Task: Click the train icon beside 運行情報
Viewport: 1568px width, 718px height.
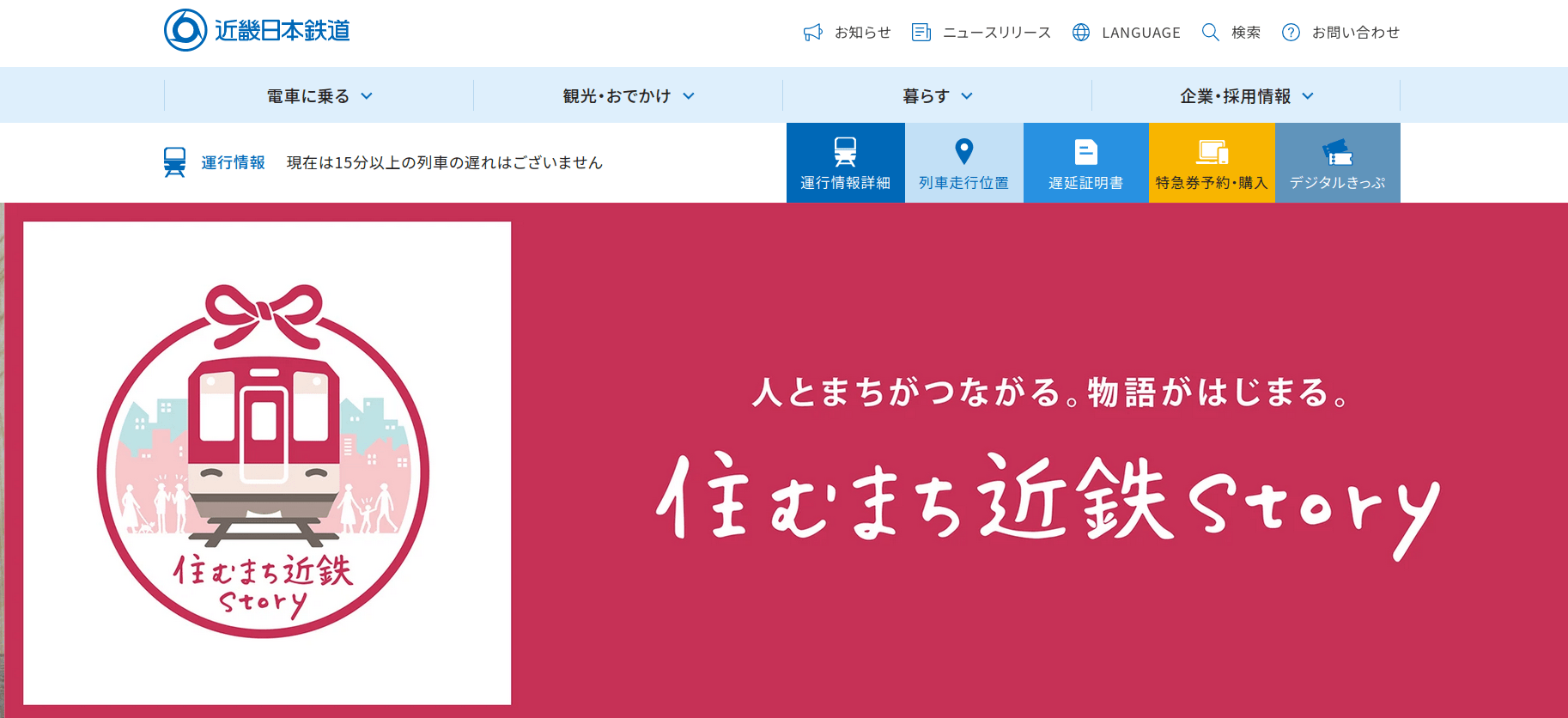Action: pyautogui.click(x=175, y=162)
